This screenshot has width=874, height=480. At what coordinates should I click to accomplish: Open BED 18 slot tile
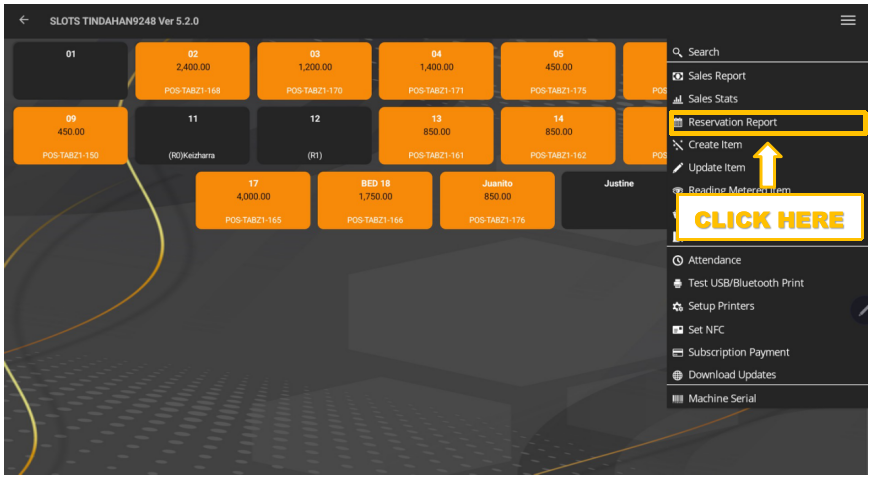click(x=375, y=200)
